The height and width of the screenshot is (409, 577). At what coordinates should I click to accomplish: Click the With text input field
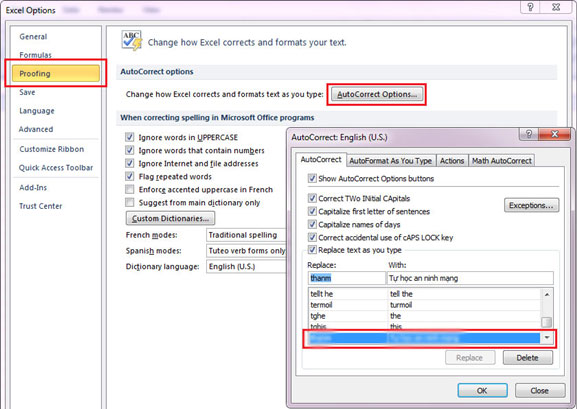(x=470, y=278)
